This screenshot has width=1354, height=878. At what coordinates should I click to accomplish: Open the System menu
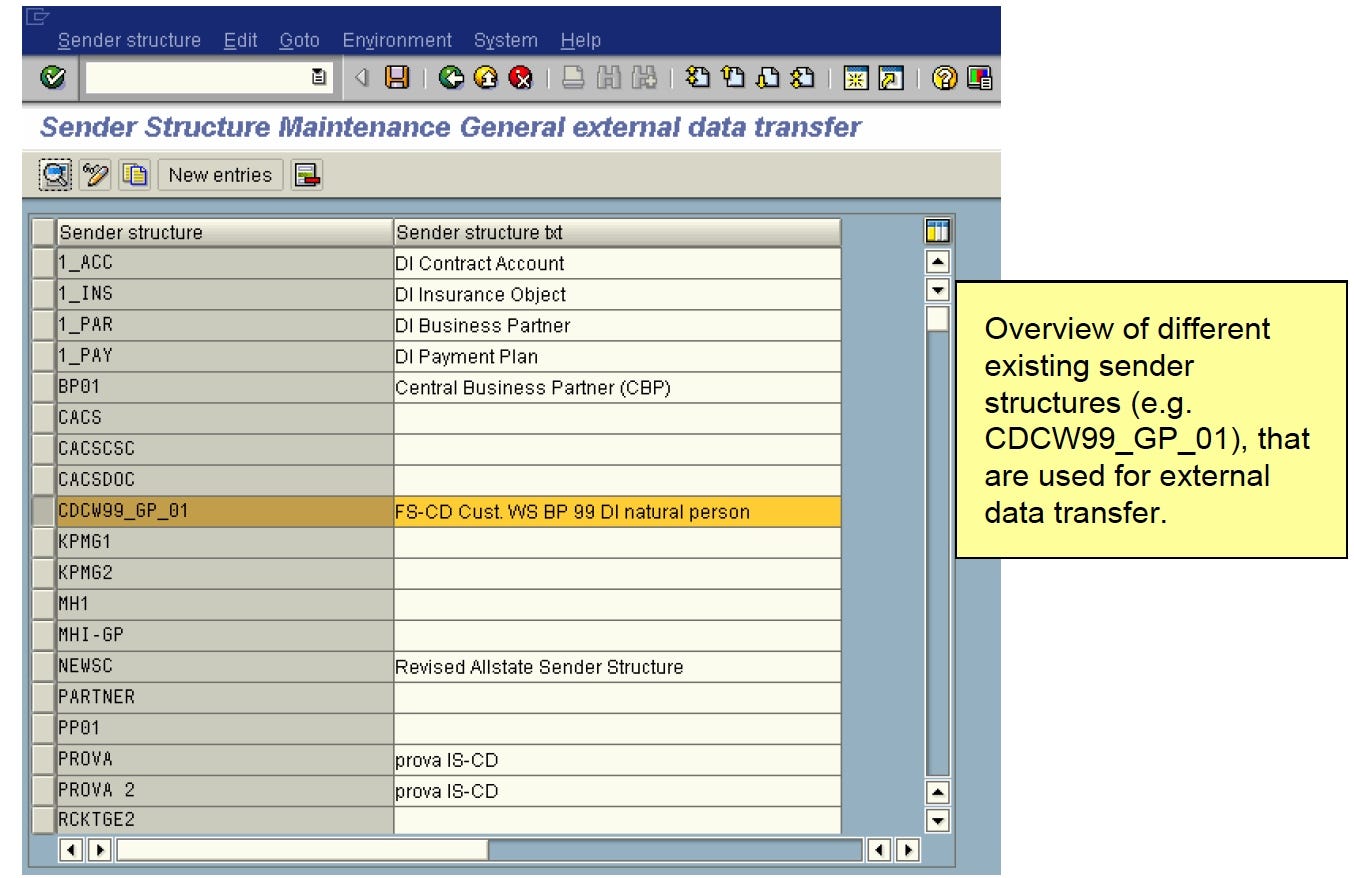click(505, 40)
